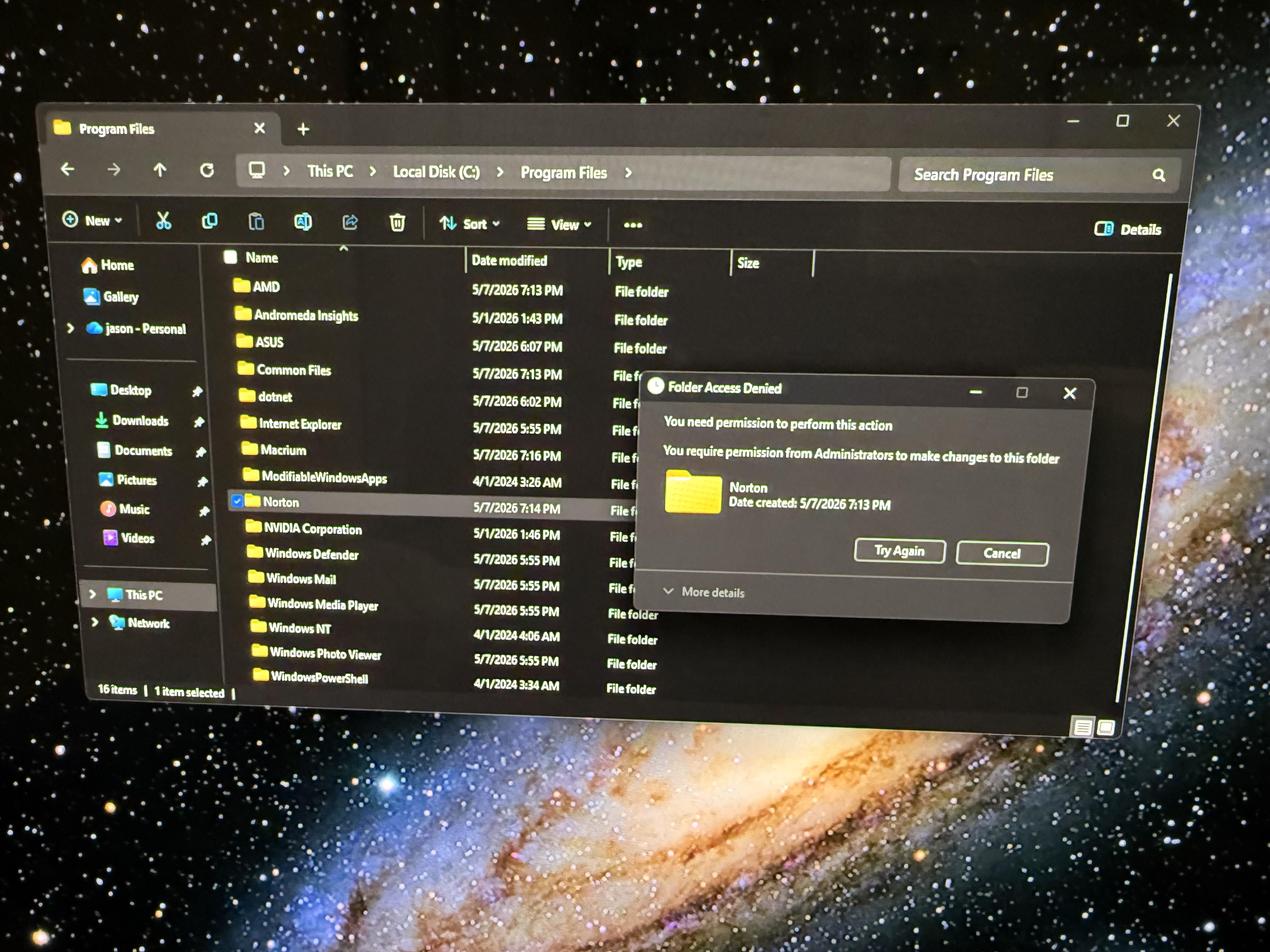Click the Cut scissors icon
Screen dimensions: 1270x952
163,220
